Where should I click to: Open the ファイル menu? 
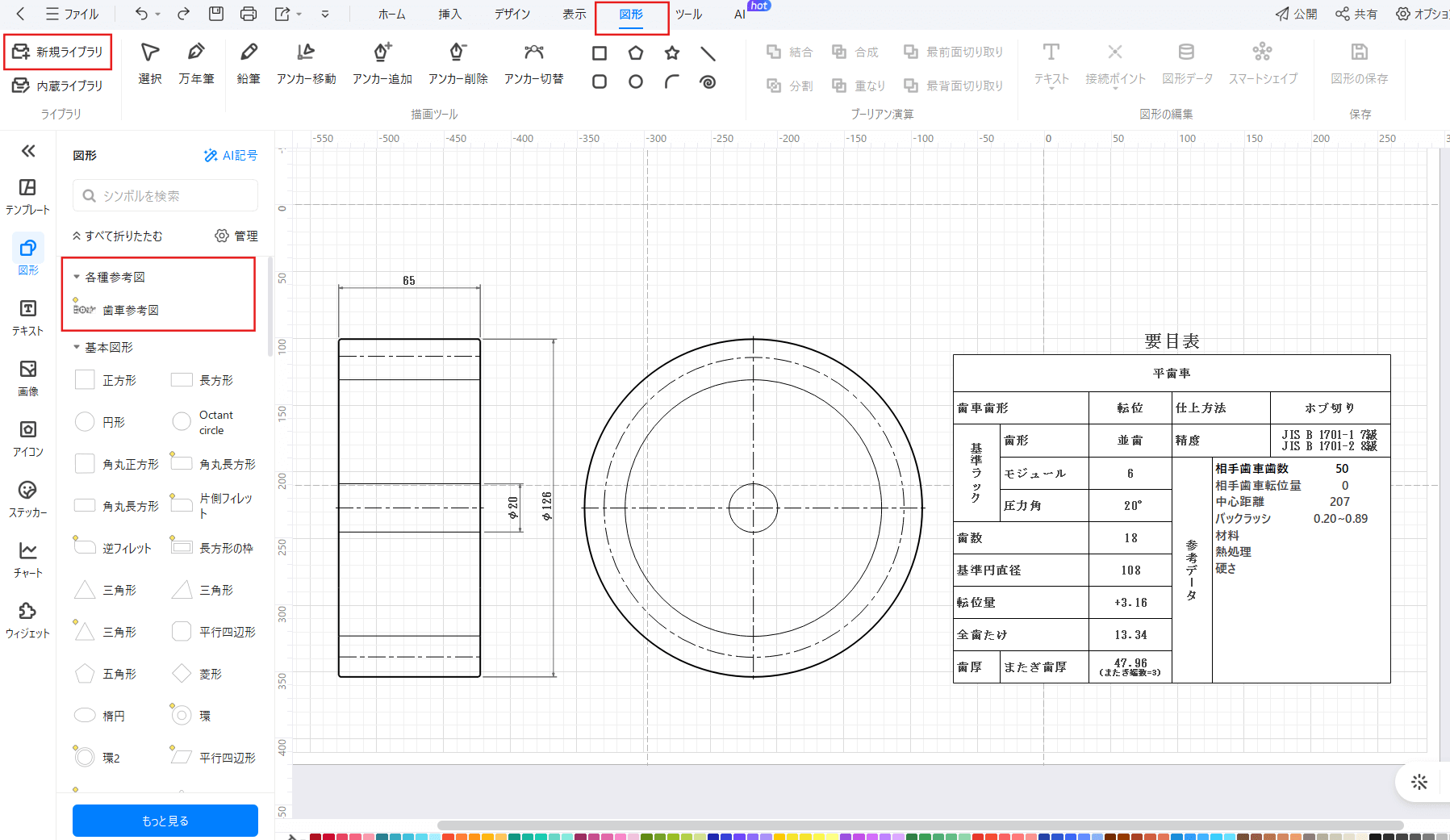(73, 14)
